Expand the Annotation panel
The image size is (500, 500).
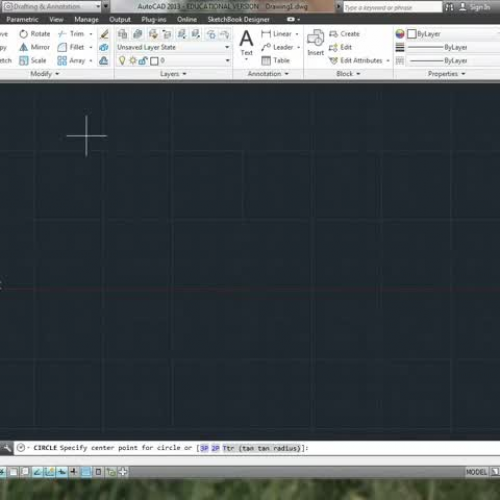[268, 74]
